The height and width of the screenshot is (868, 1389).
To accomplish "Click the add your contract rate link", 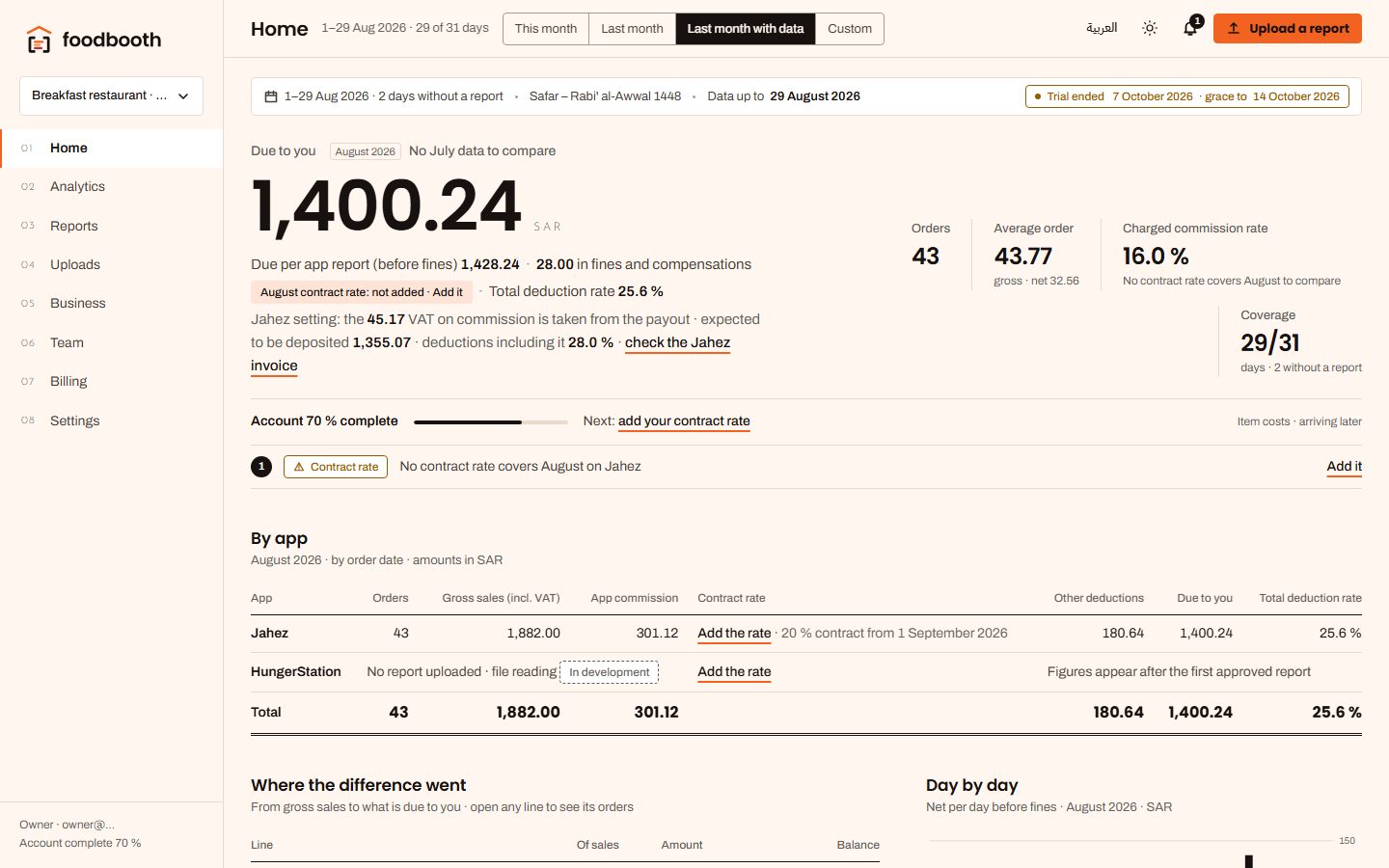I will tap(684, 420).
